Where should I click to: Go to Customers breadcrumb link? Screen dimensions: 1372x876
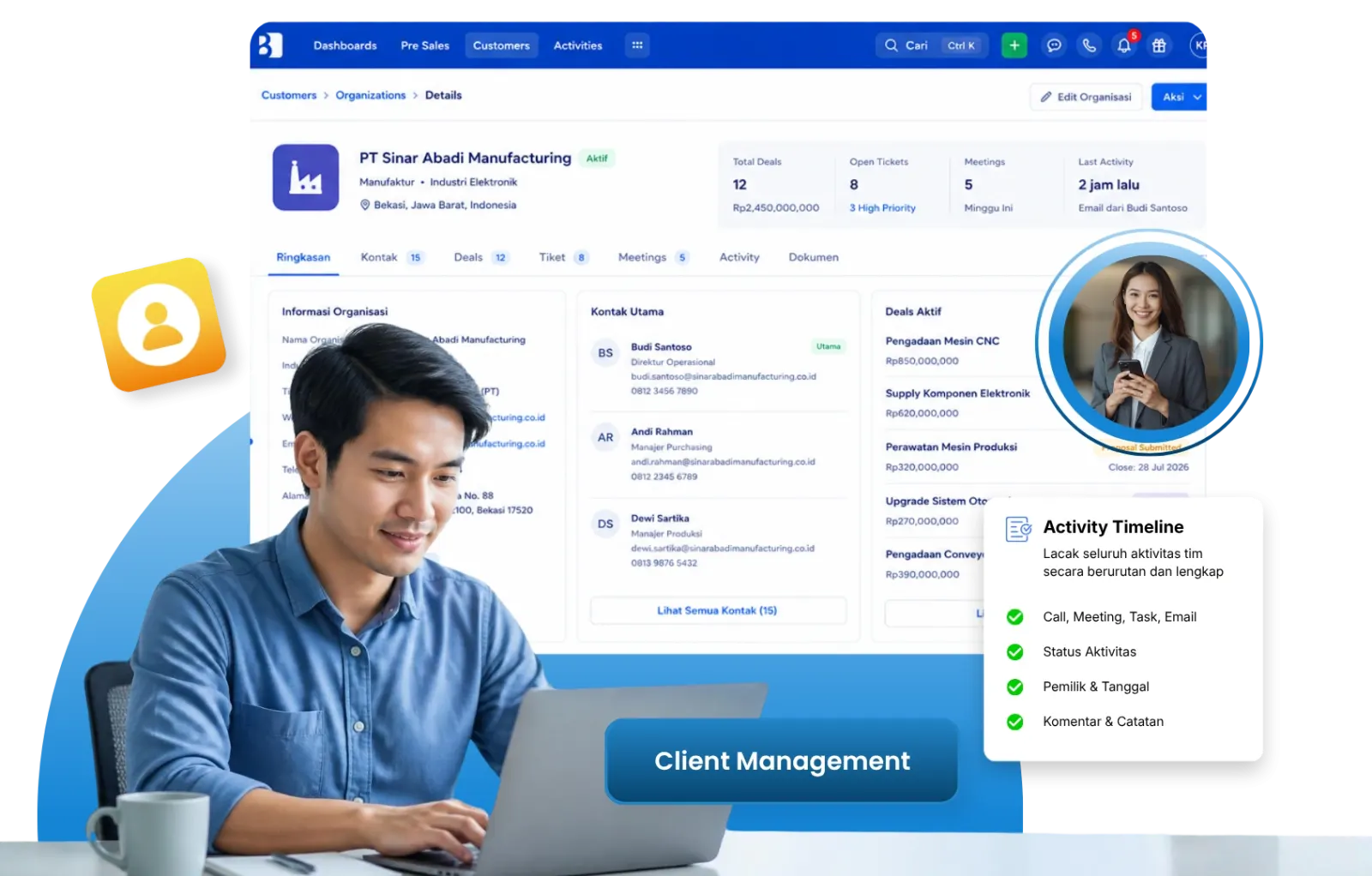tap(289, 95)
